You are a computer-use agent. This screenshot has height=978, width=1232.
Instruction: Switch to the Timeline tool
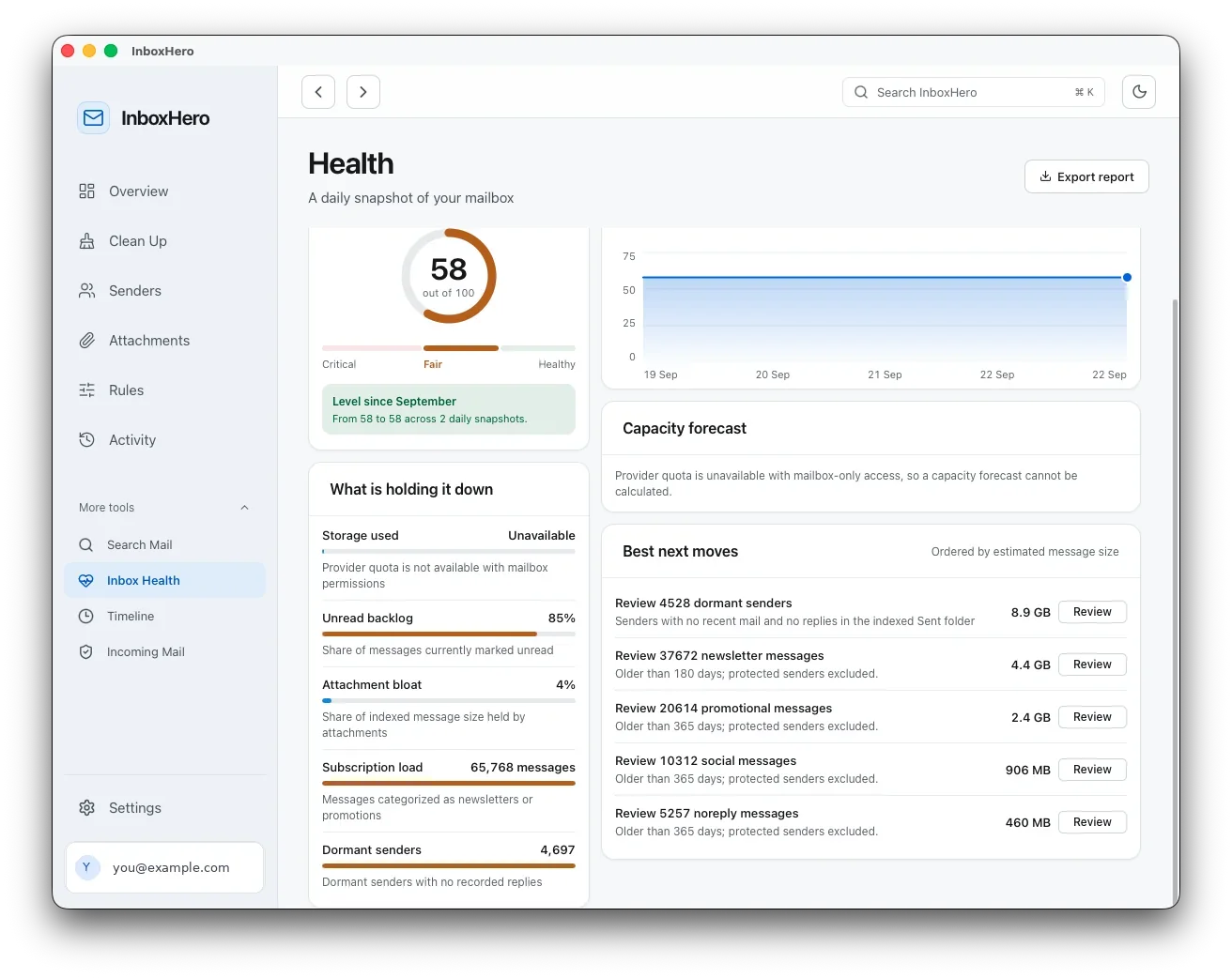(x=165, y=617)
